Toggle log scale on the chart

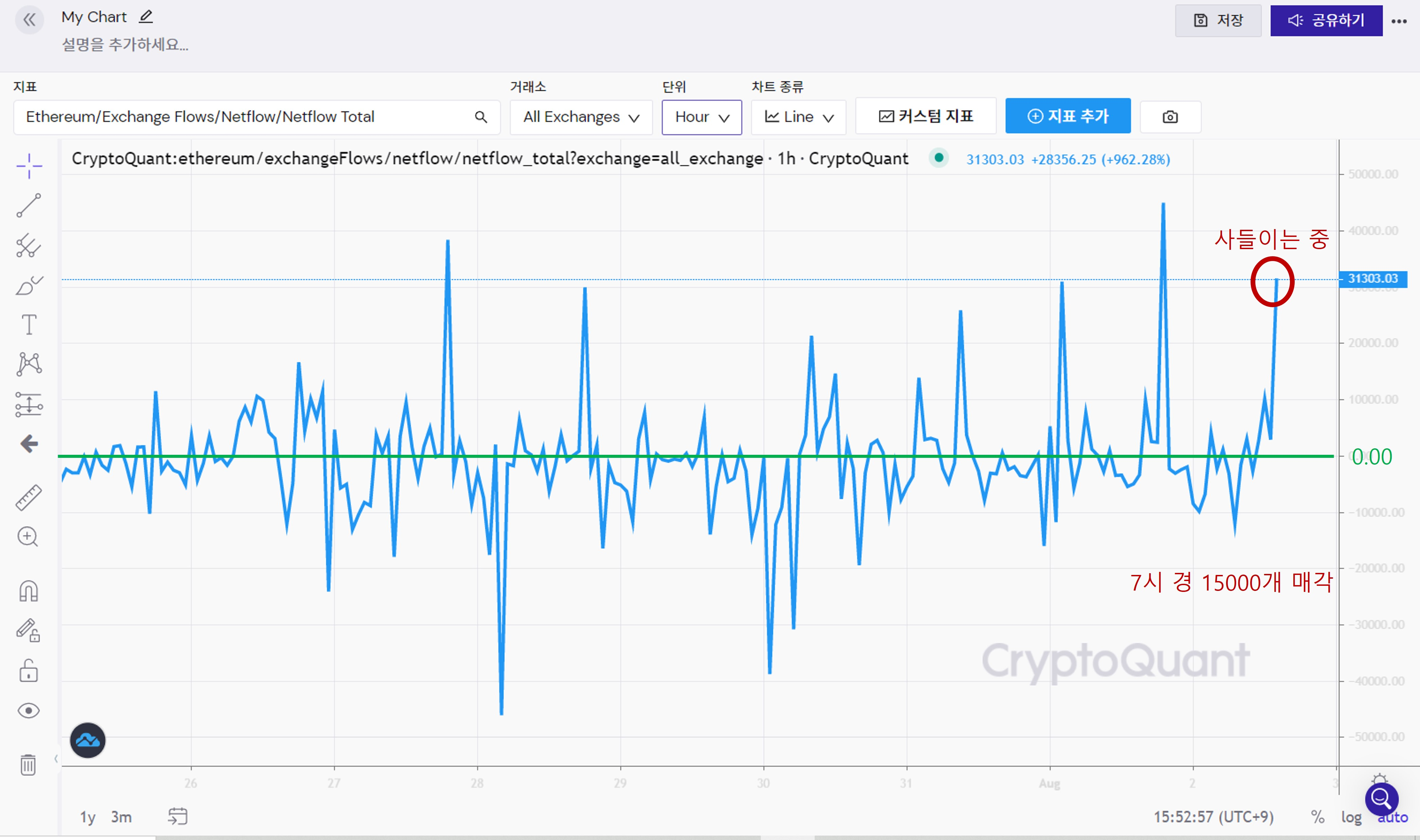pos(1351,817)
